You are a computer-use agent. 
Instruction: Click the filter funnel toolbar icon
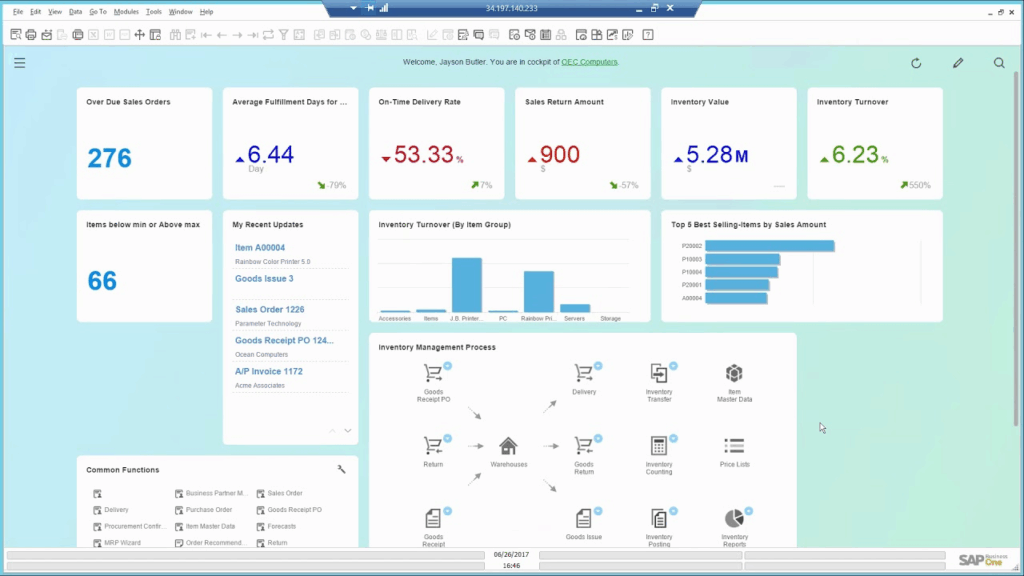coord(284,35)
